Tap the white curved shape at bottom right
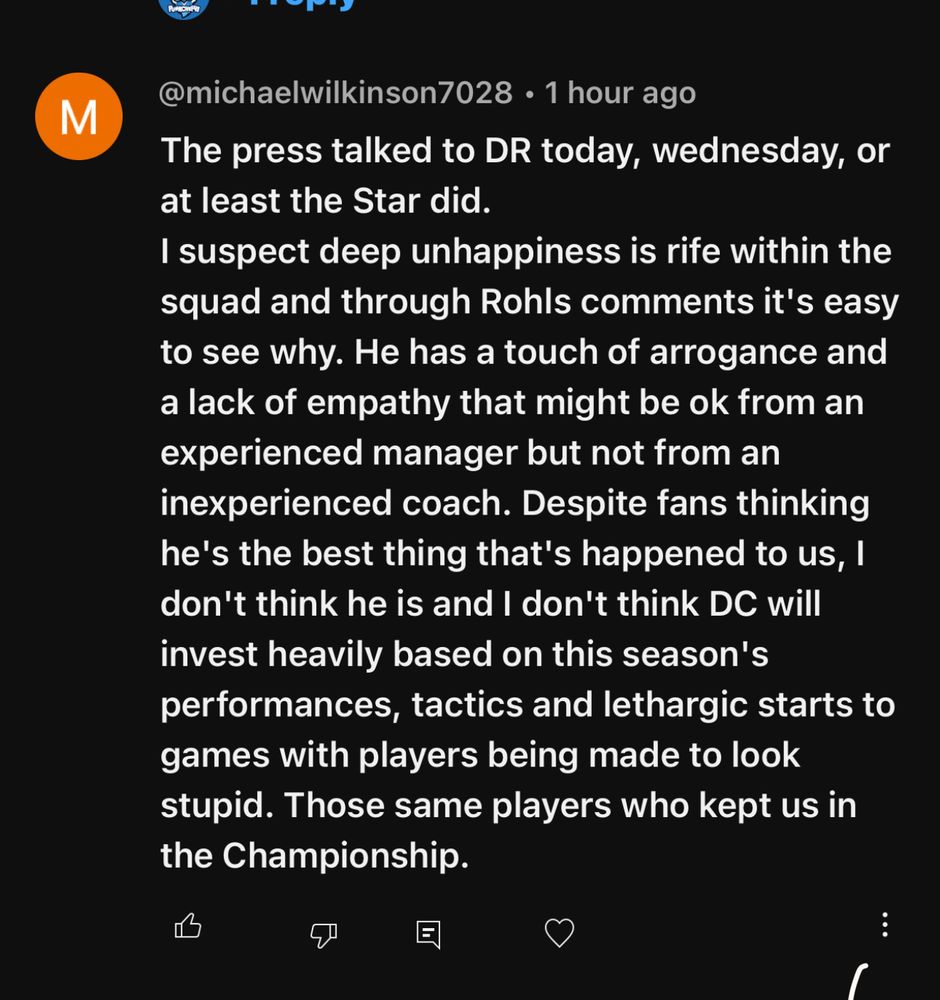The image size is (940, 1000). 858,982
